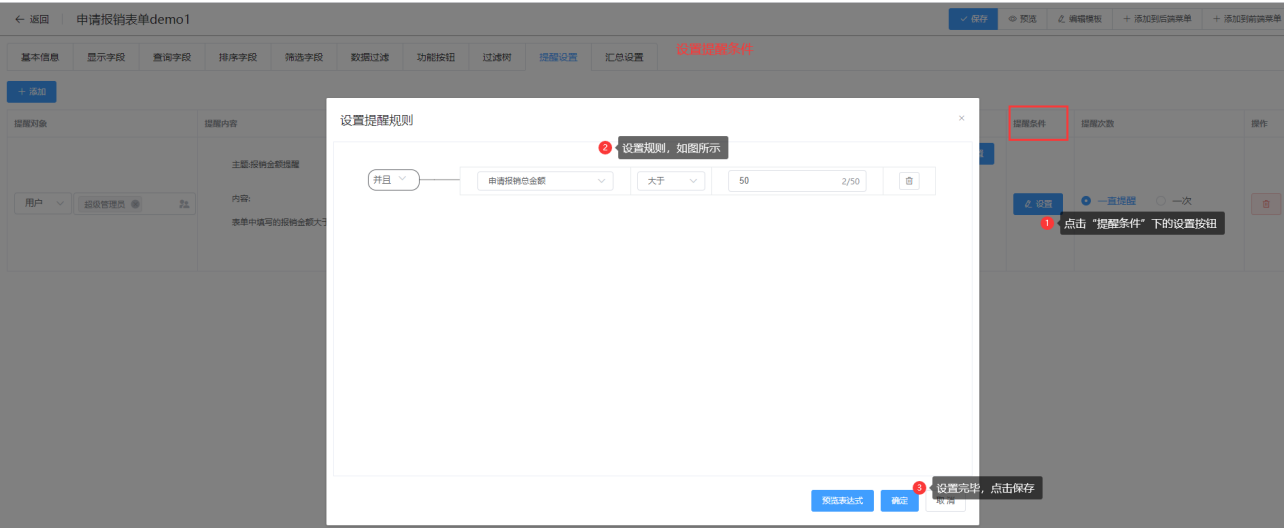This screenshot has height=528, width=1284.
Task: Switch to the 汇总设置 tab
Action: click(624, 58)
